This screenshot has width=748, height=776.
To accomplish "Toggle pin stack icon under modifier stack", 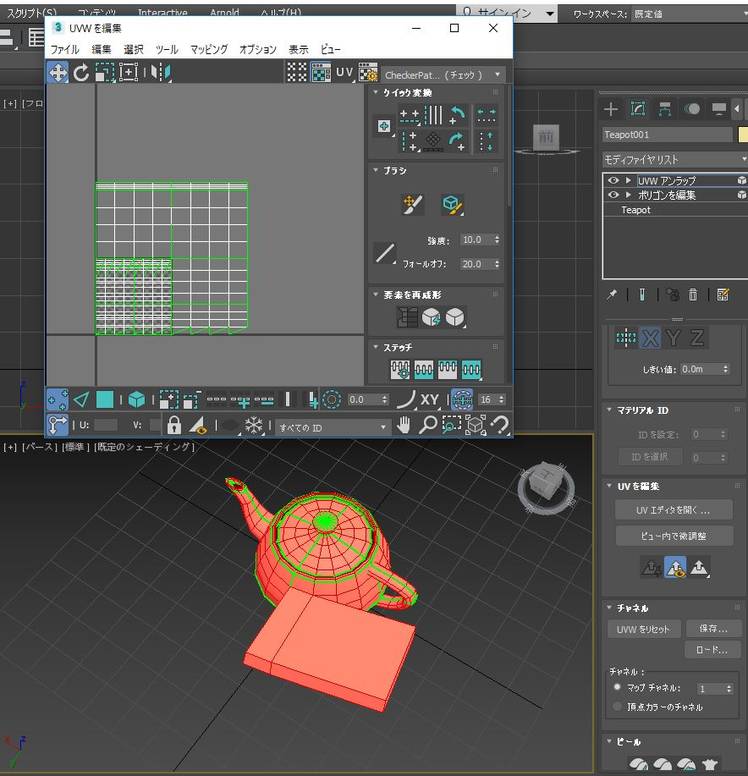I will point(612,295).
